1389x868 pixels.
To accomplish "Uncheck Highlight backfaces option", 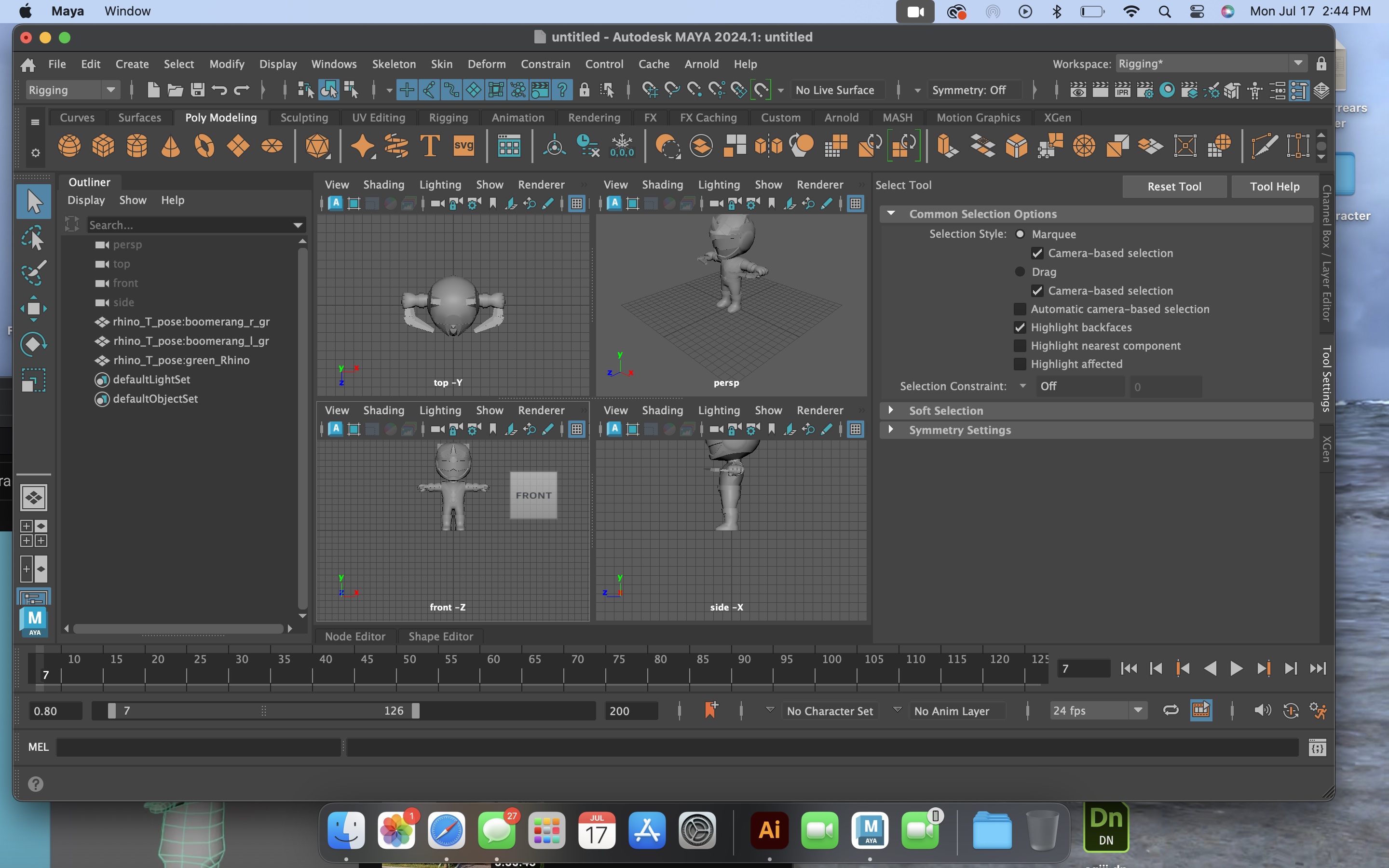I will [x=1020, y=328].
